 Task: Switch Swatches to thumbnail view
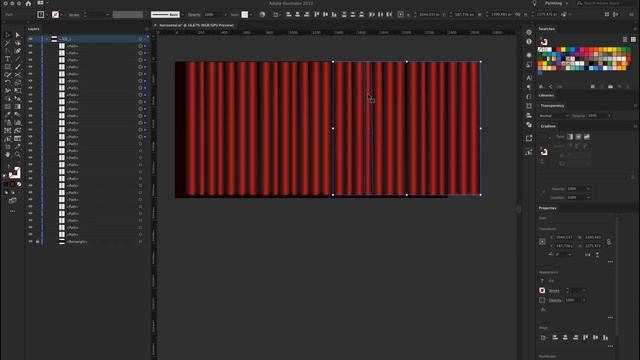633,40
